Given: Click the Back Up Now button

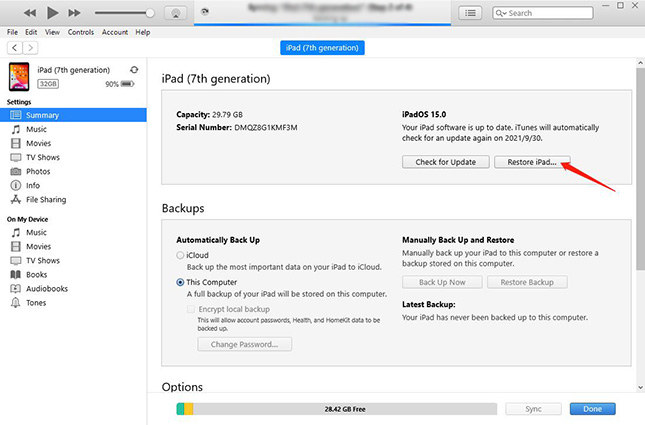Looking at the screenshot, I should coord(442,282).
